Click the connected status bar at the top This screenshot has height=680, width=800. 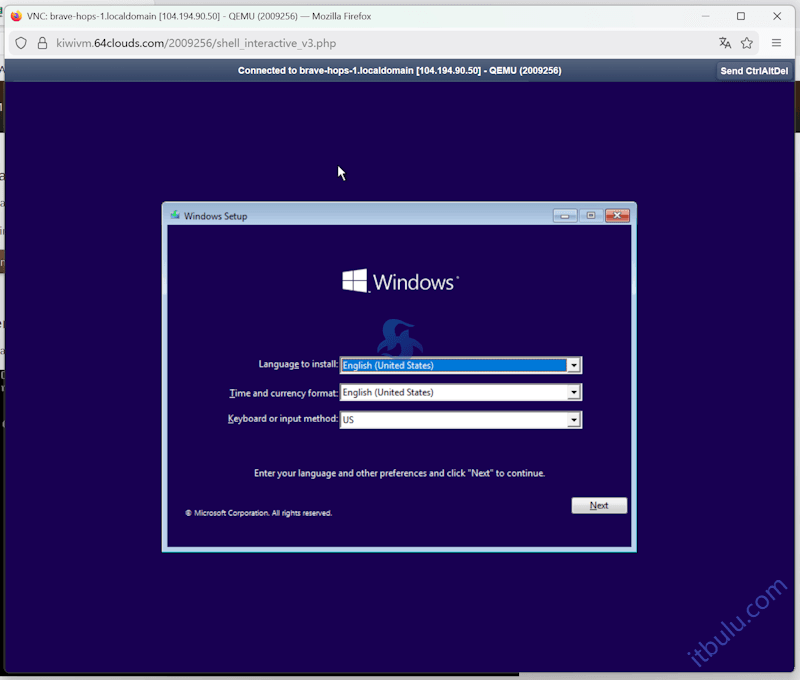400,70
